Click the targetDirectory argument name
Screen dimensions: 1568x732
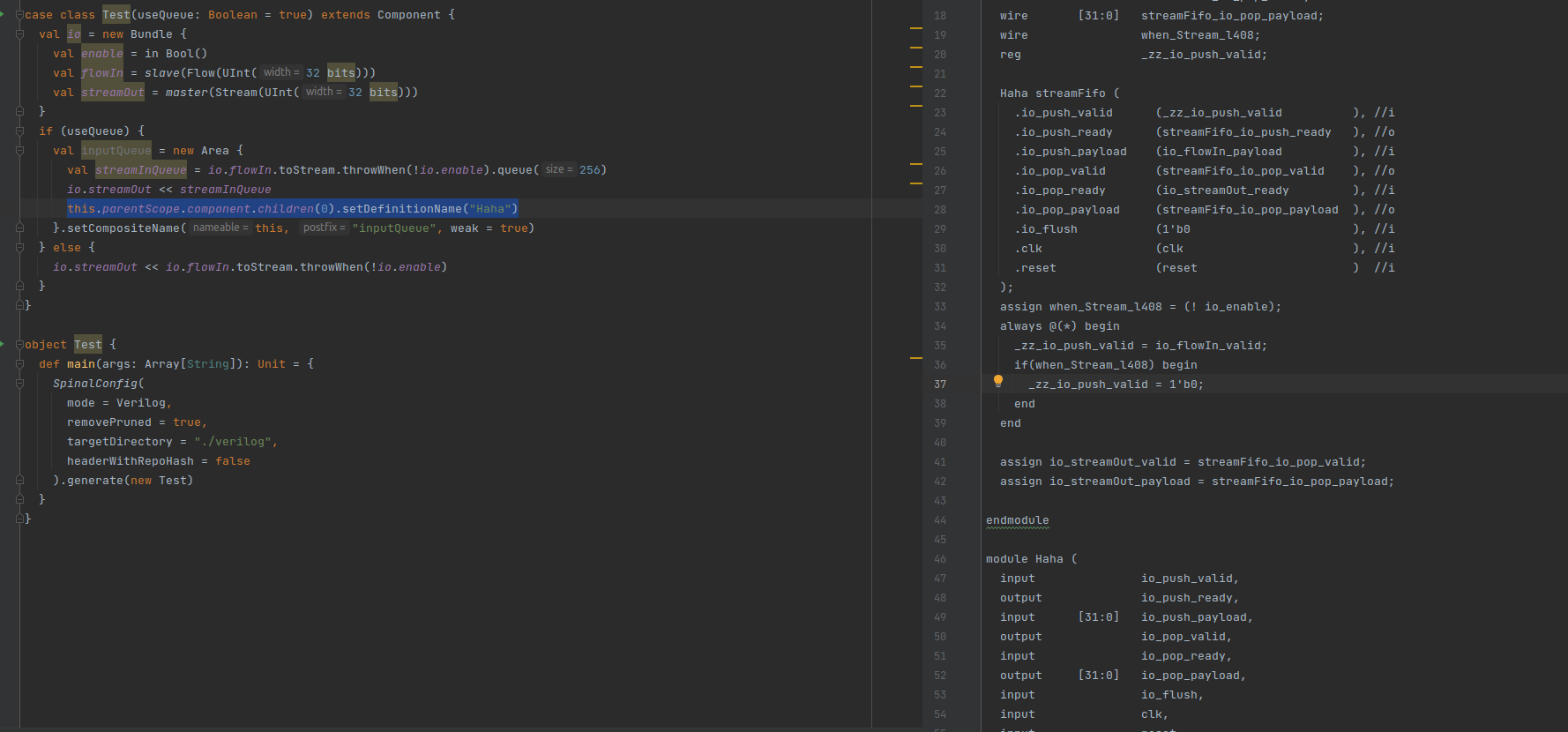[120, 442]
